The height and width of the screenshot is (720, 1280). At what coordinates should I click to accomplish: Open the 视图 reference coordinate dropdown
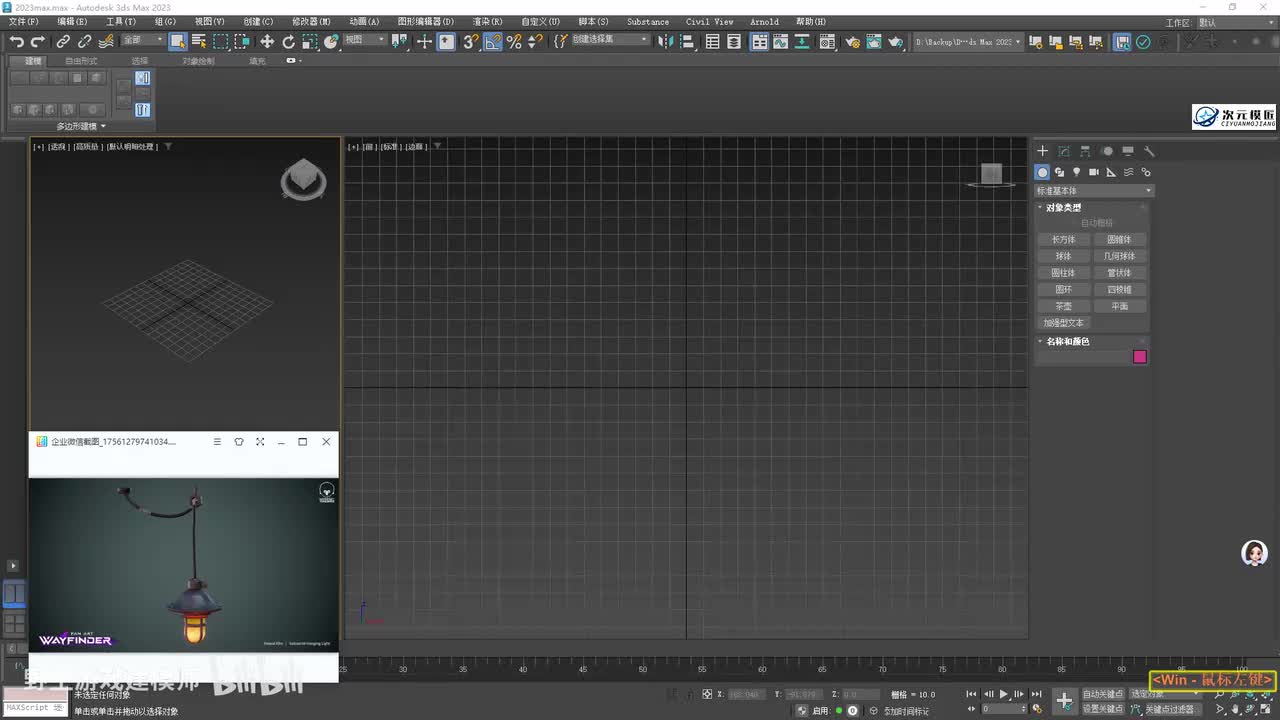[x=365, y=41]
